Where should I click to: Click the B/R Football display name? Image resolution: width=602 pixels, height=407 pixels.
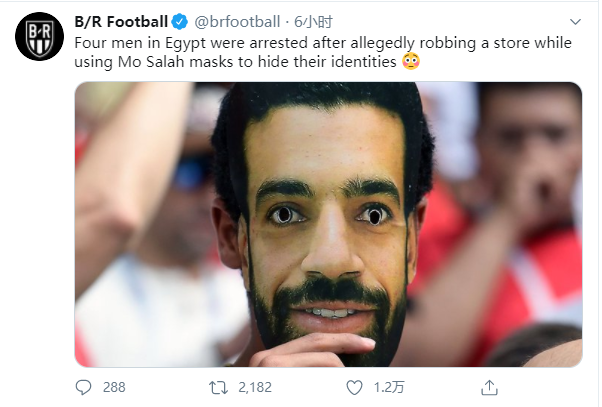click(x=121, y=21)
